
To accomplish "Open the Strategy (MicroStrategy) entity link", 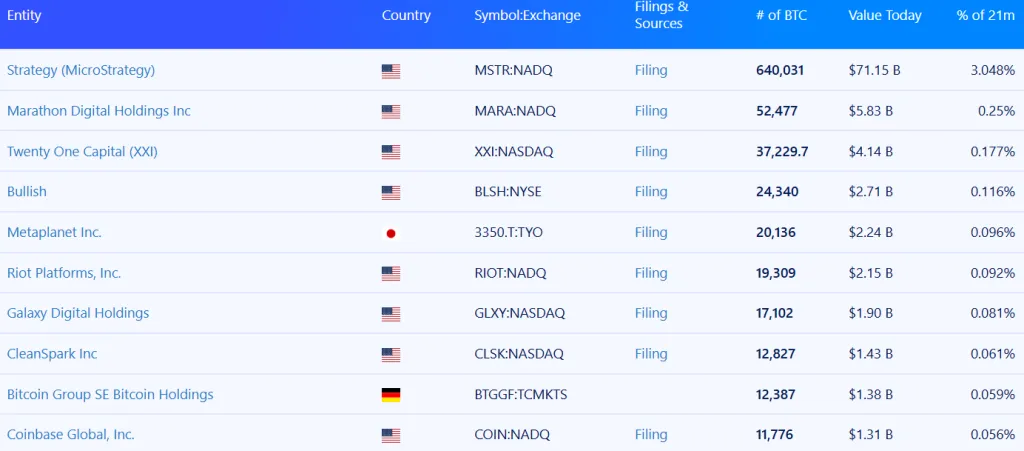I will click(81, 71).
